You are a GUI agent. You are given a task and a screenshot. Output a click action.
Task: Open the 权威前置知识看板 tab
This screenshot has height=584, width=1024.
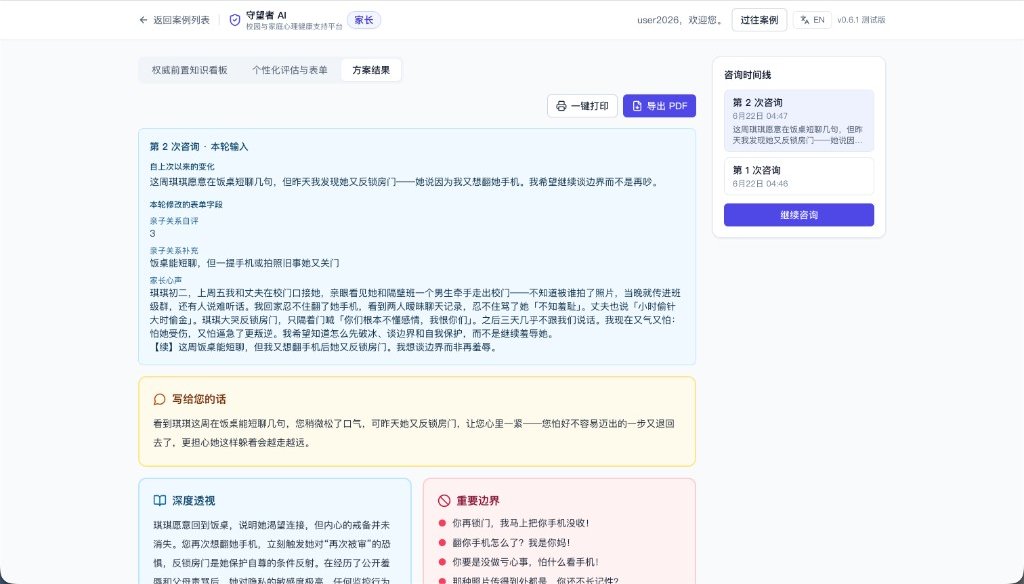[189, 70]
